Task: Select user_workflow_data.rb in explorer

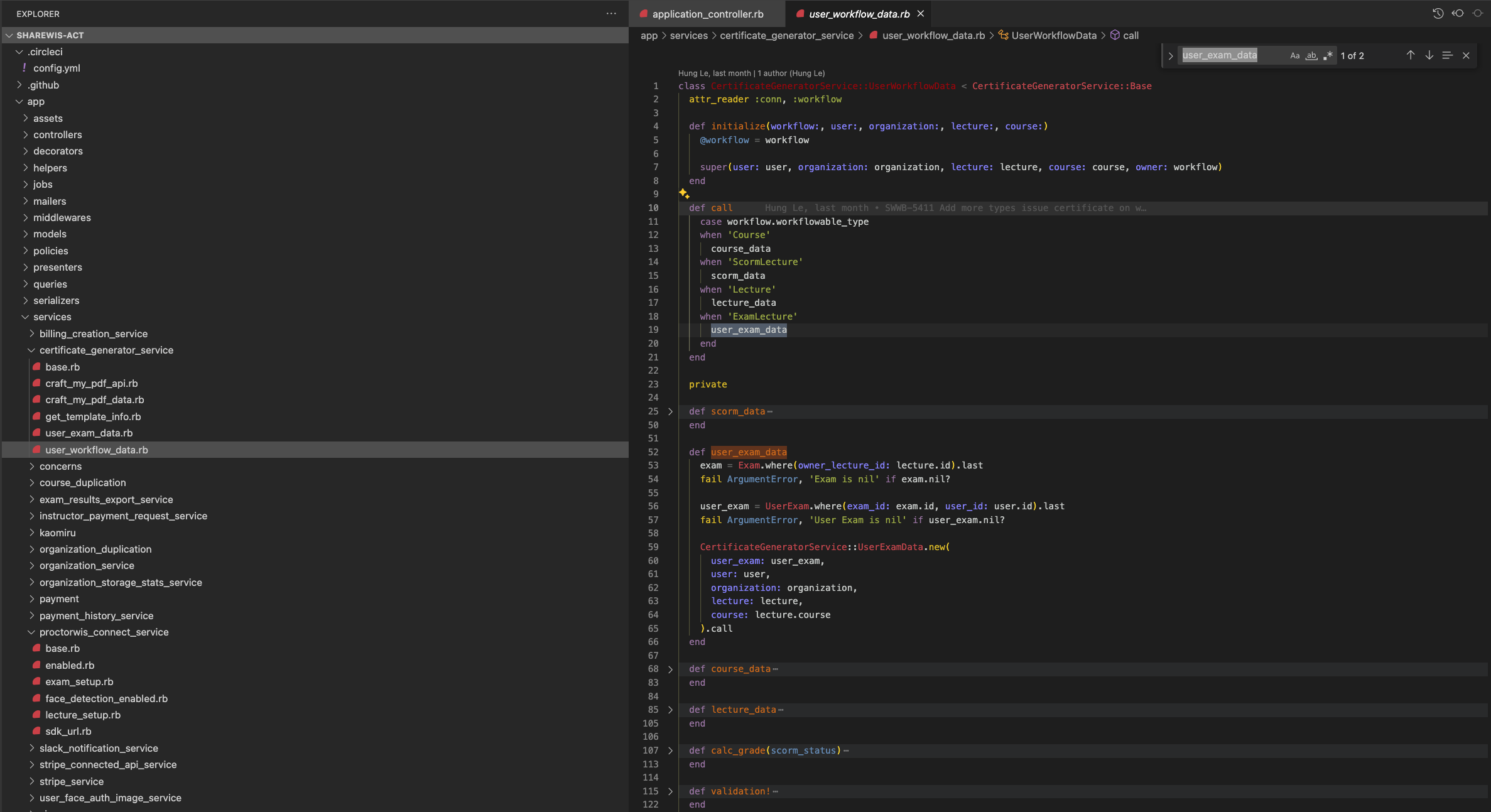Action: (315, 450)
